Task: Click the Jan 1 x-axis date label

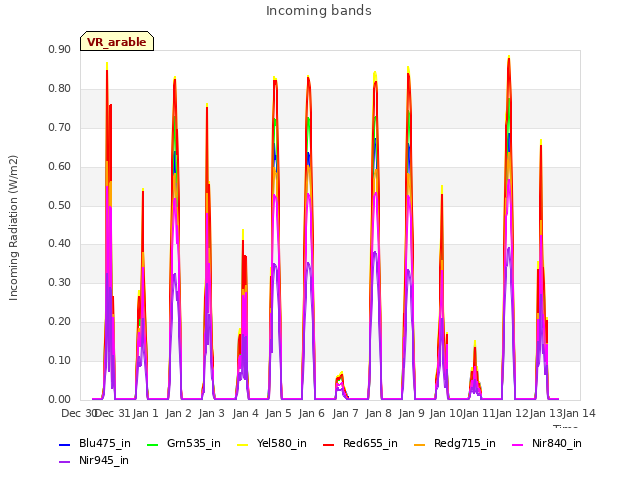Action: (145, 413)
